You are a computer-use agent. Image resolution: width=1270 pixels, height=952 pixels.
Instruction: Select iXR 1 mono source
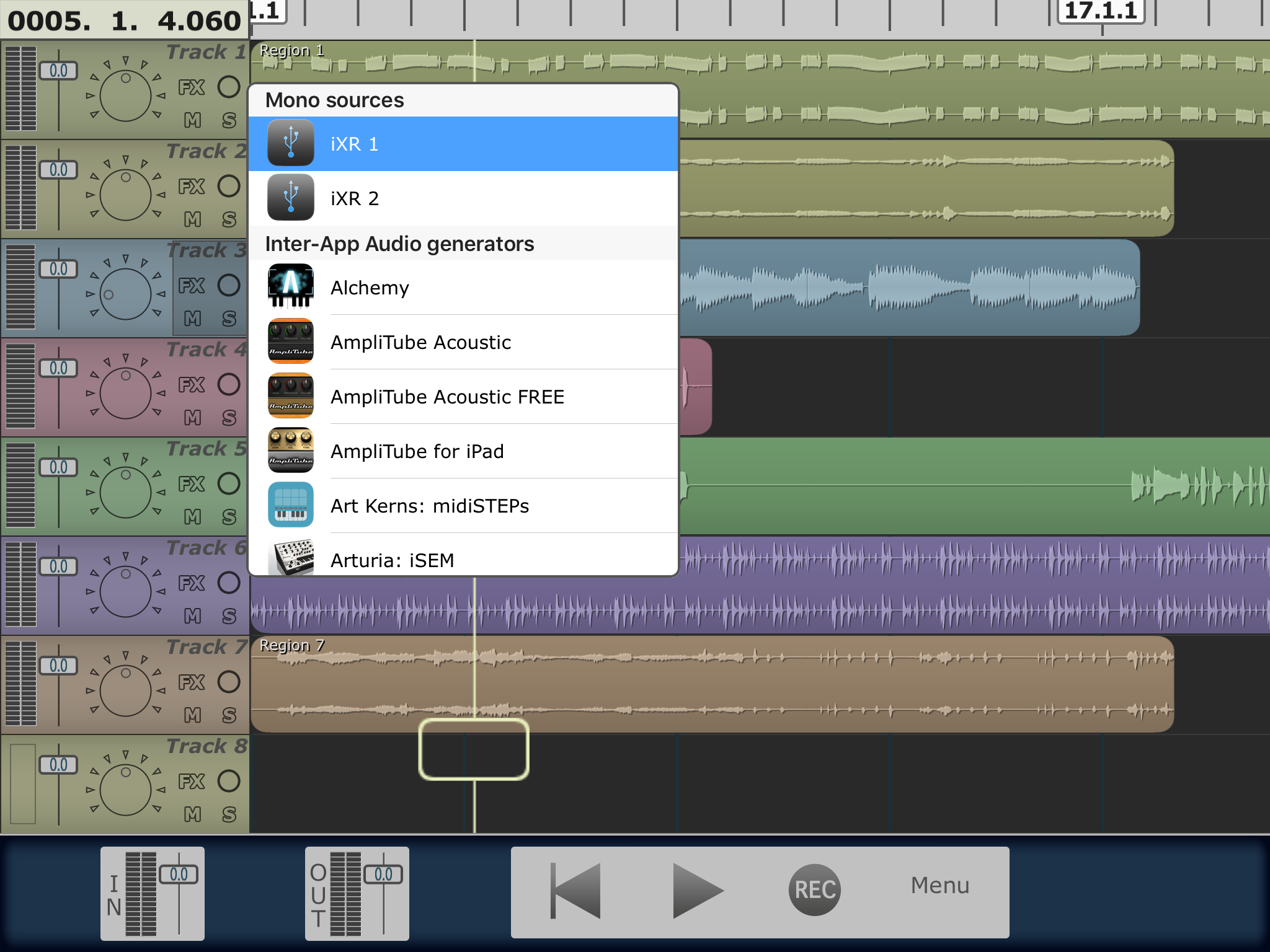pos(463,144)
